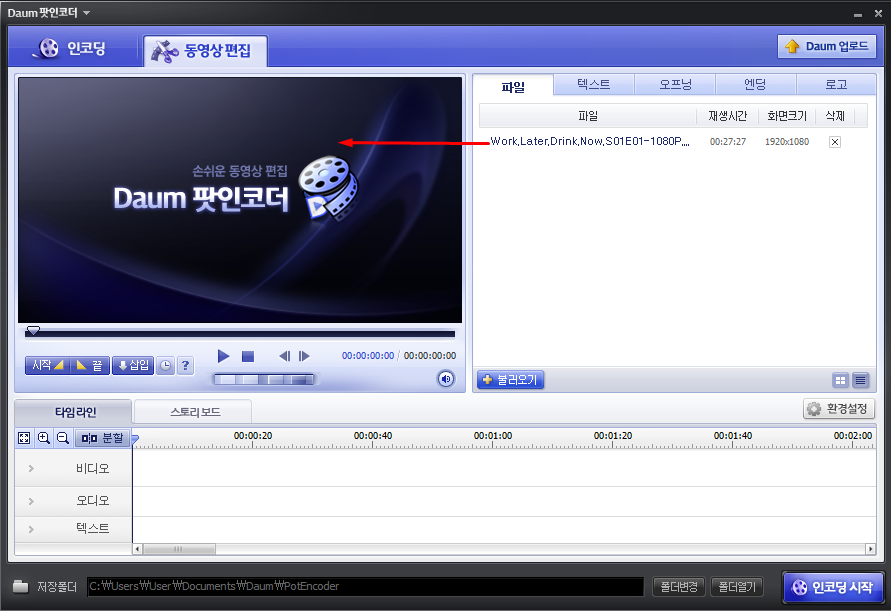
Task: Select the 타임라인 tab
Action: [x=74, y=412]
